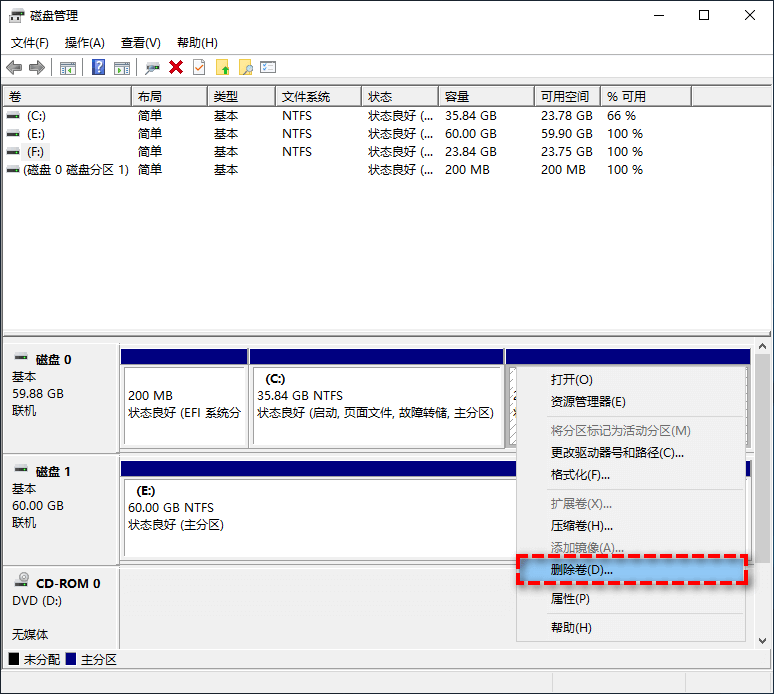Click the Disk Management title bar icon
The width and height of the screenshot is (774, 694).
coord(16,16)
